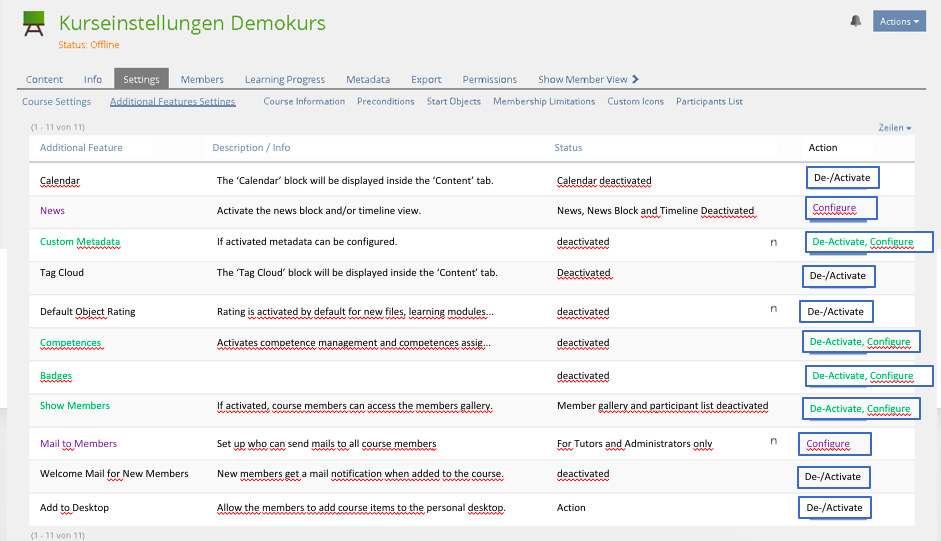Open the Members tab
The image size is (941, 541).
202,80
